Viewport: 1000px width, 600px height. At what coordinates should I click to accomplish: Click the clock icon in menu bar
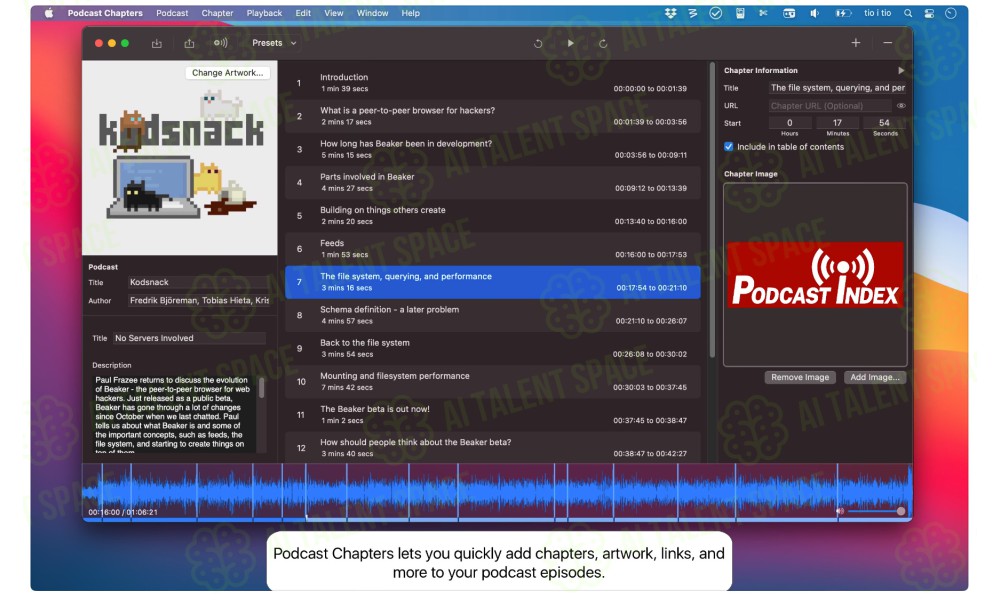[950, 13]
